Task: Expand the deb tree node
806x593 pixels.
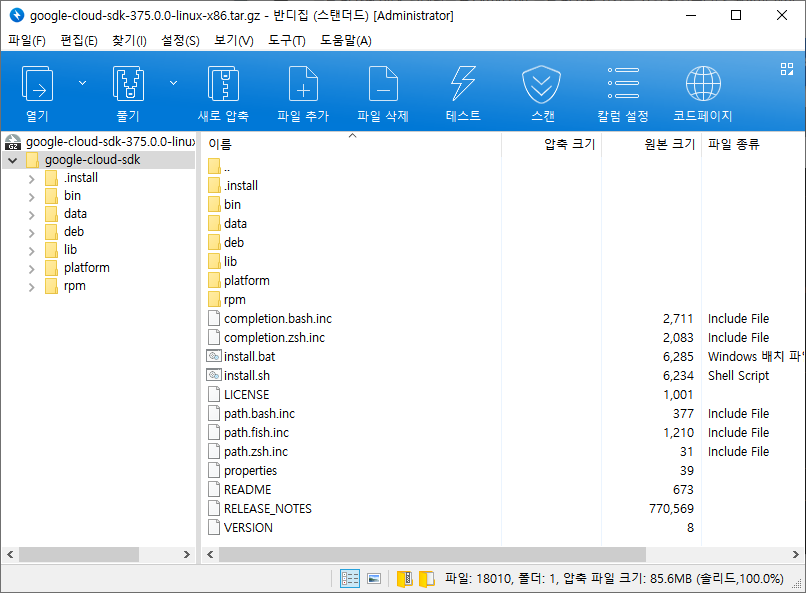Action: point(31,233)
